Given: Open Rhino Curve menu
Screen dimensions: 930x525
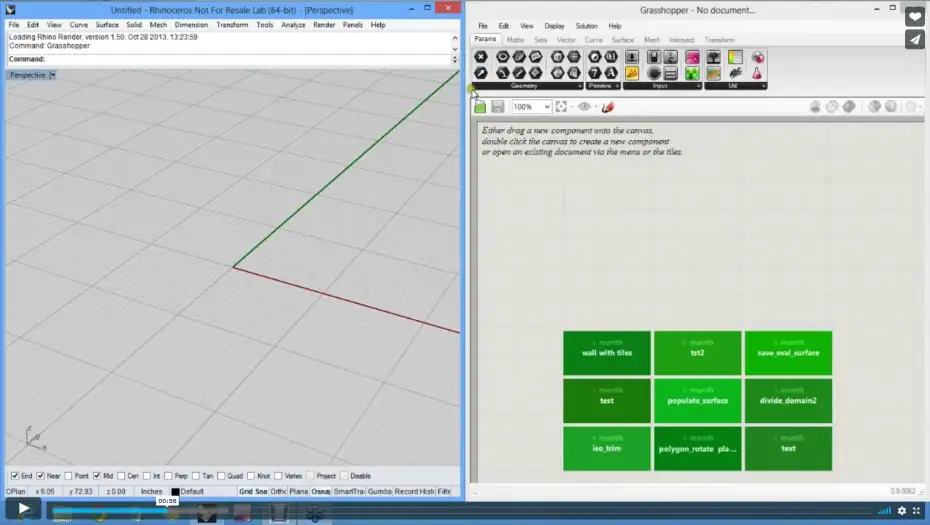Looking at the screenshot, I should coord(78,25).
